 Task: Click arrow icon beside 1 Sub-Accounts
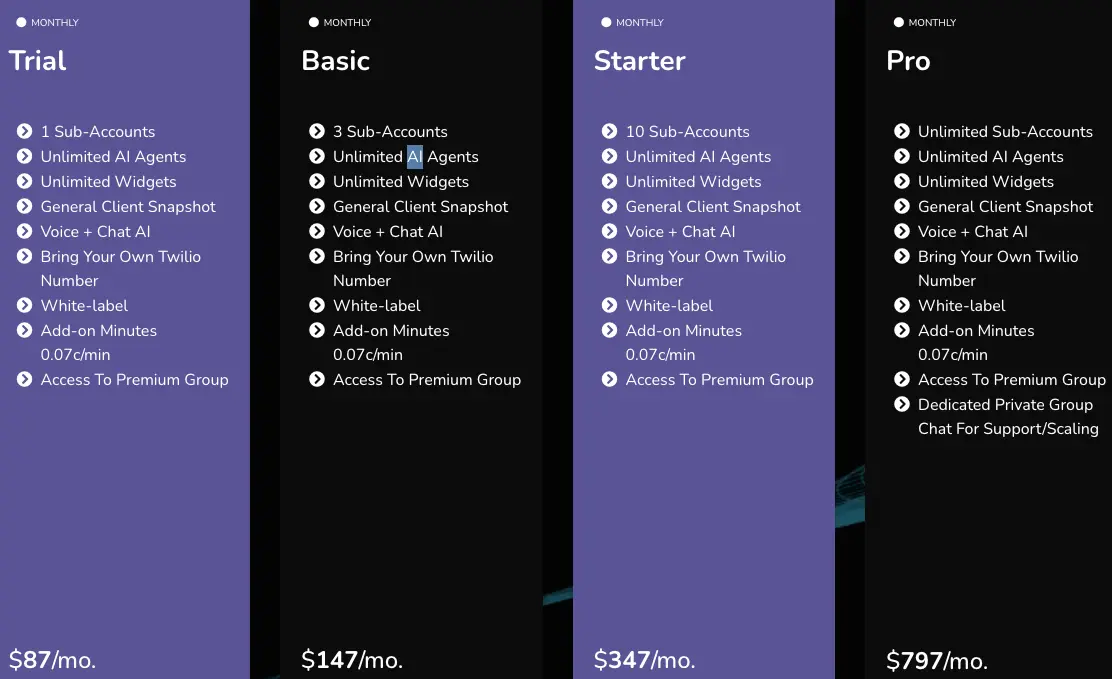(x=24, y=131)
